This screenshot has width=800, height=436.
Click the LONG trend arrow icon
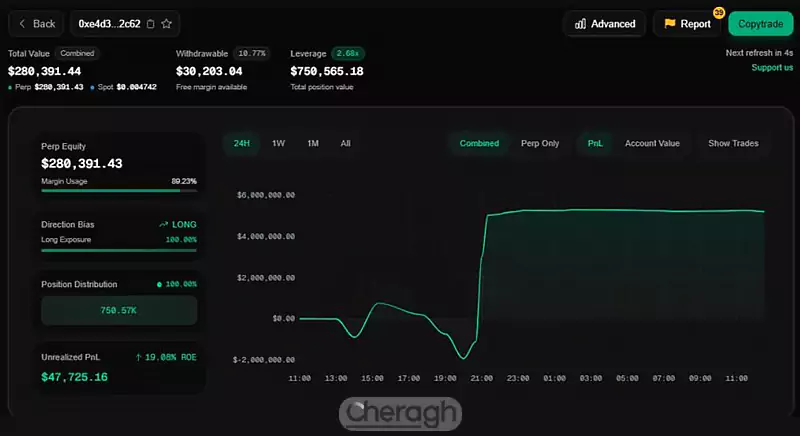(164, 225)
